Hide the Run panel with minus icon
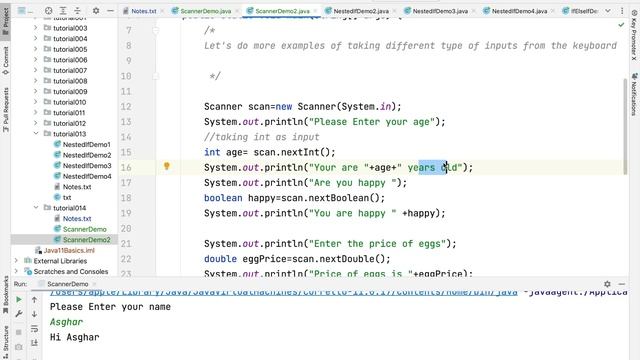640x360 pixels. (x=622, y=284)
